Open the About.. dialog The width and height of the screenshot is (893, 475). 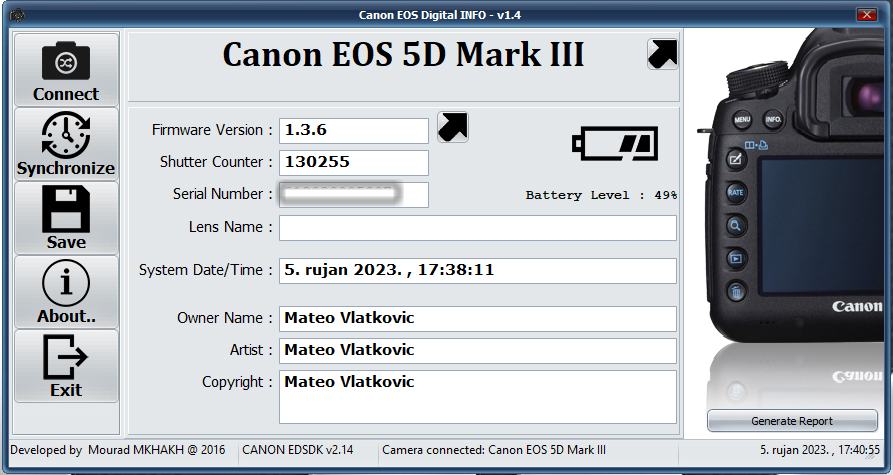66,292
